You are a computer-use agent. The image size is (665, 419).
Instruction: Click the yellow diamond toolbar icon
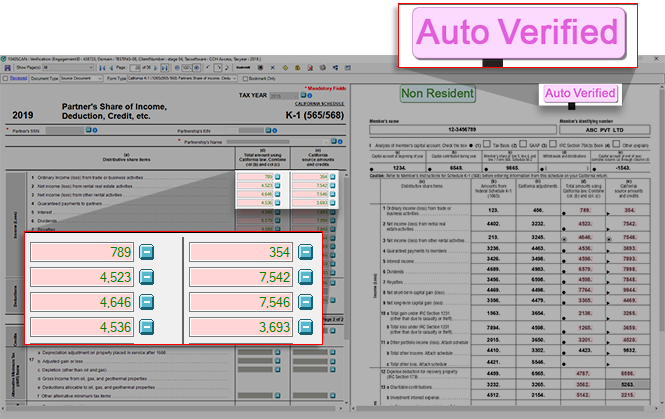pos(285,68)
